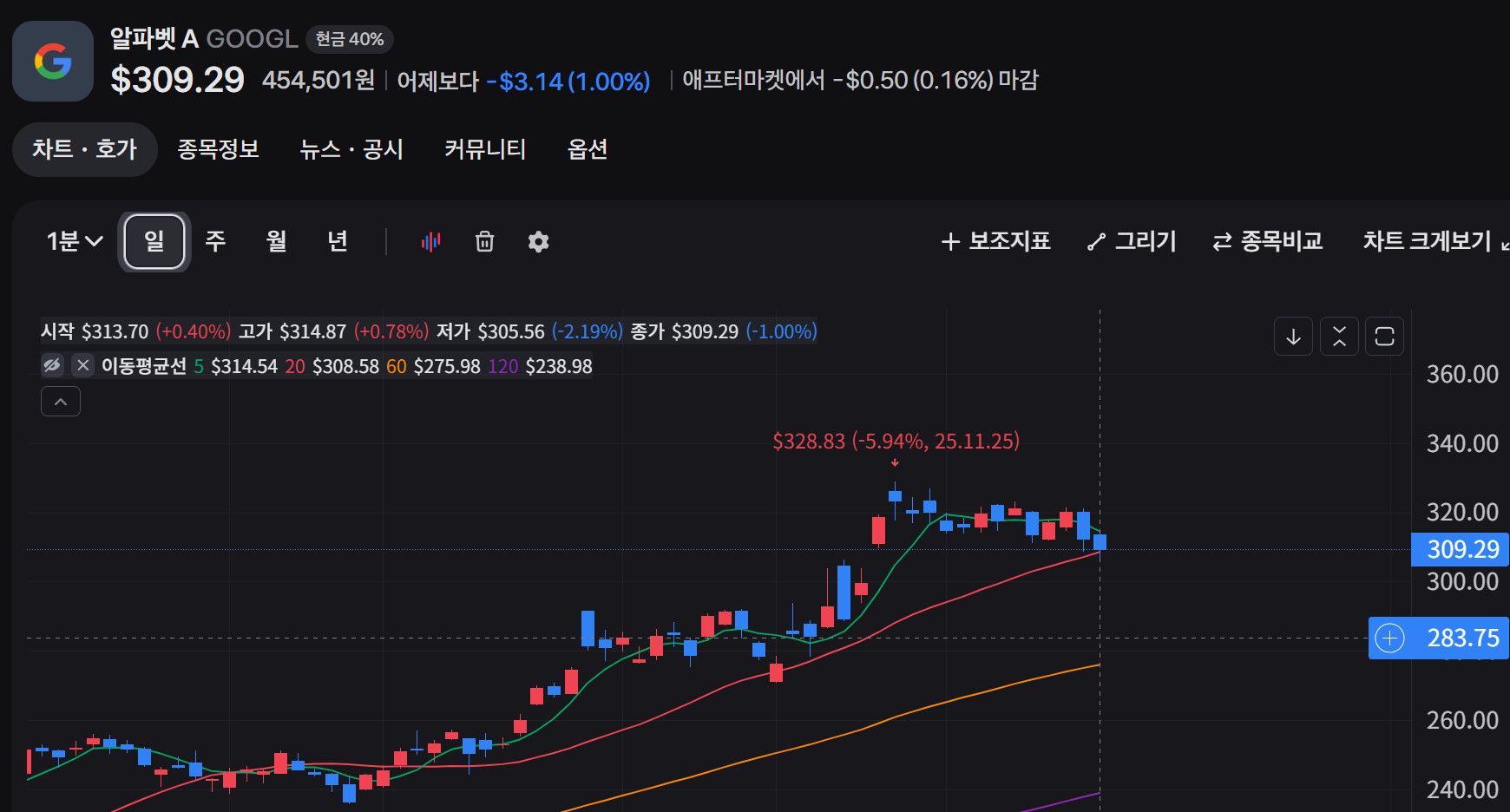Image resolution: width=1510 pixels, height=812 pixels.
Task: Click the trash icon to clear drawings
Action: point(485,241)
